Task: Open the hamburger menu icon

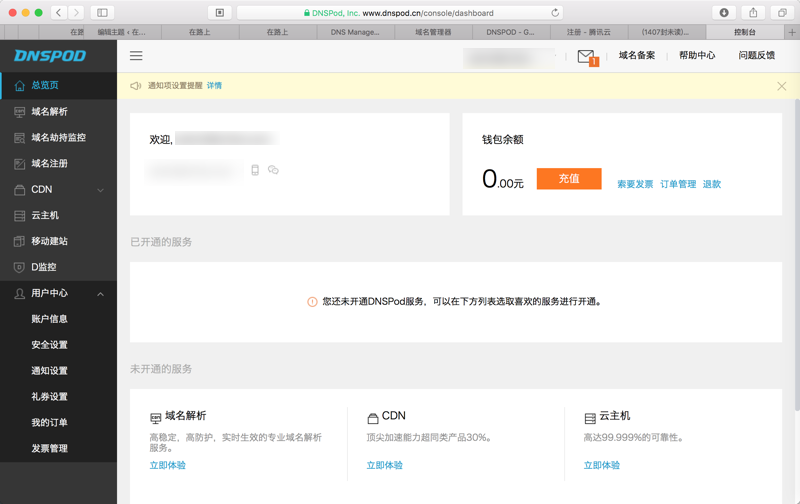Action: [136, 56]
